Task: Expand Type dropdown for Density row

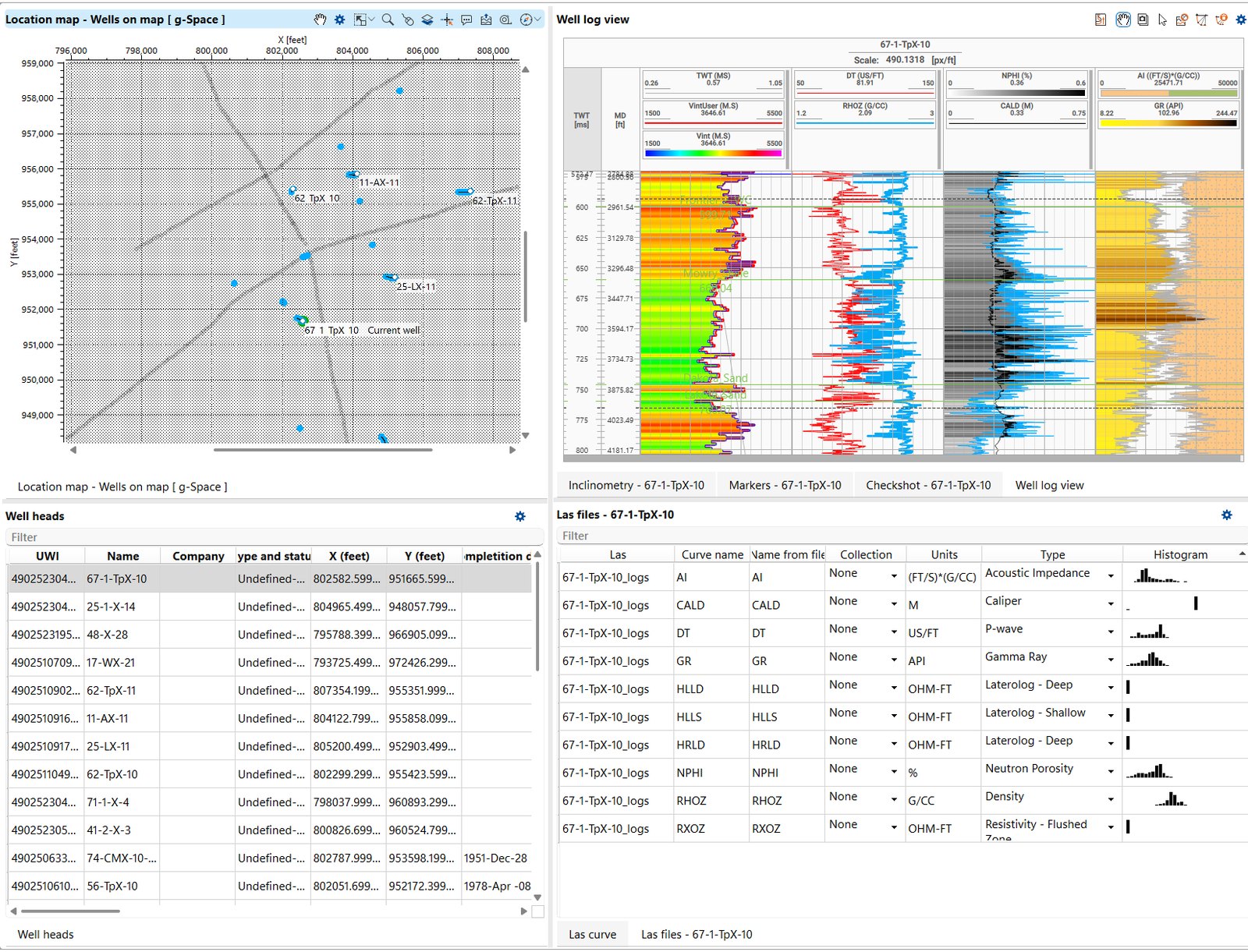Action: click(x=1111, y=800)
